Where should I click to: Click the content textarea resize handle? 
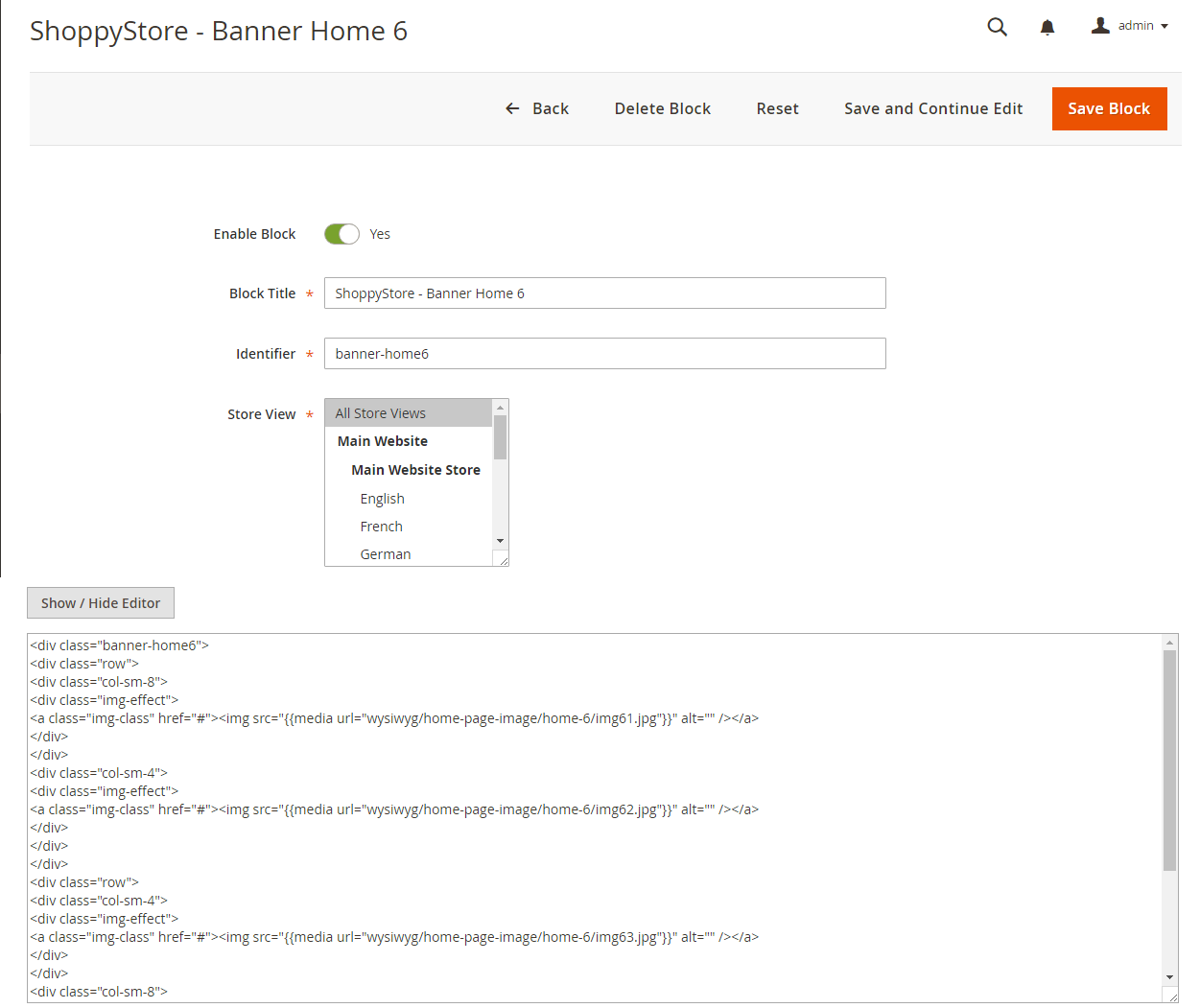point(1171,996)
